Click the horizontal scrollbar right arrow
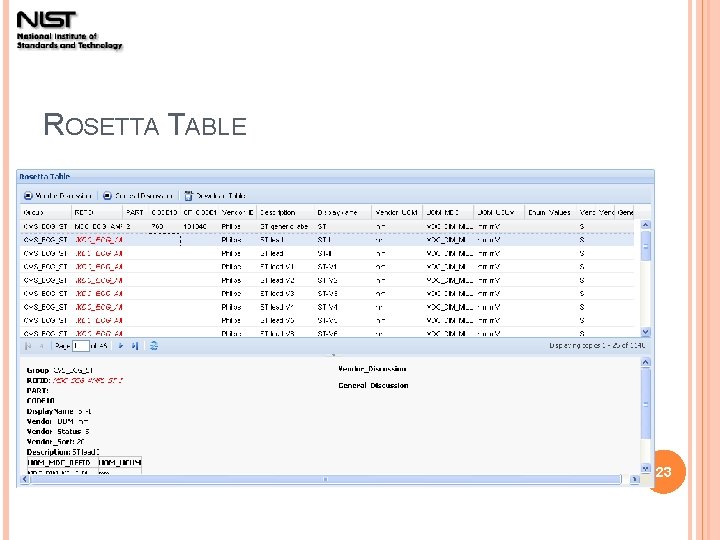Viewport: 720px width, 540px height. (x=634, y=479)
